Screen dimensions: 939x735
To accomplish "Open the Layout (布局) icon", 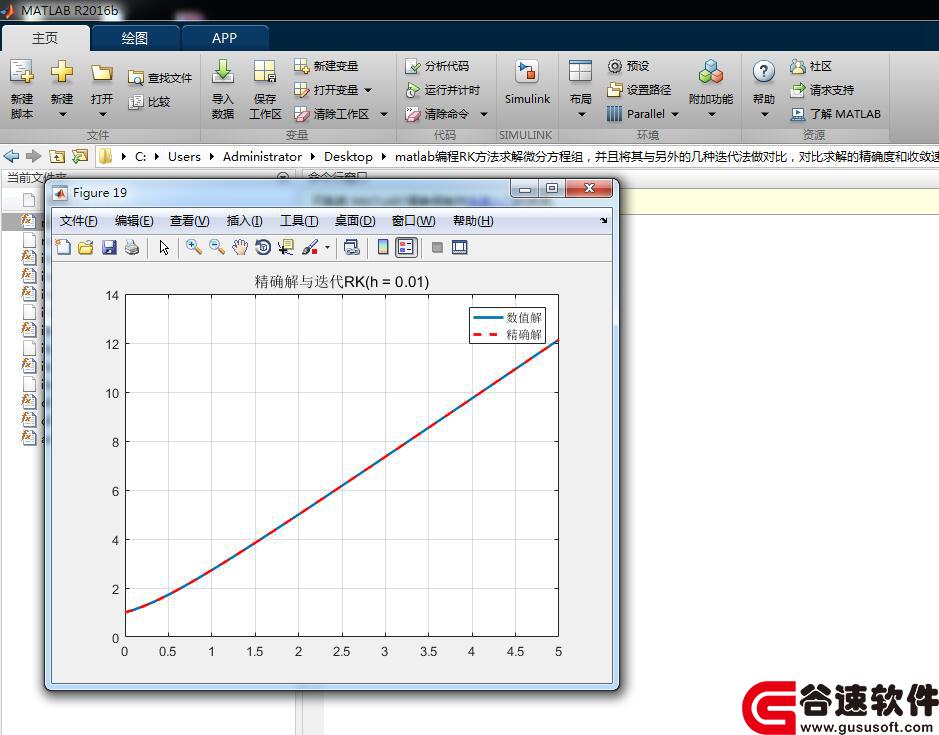I will (580, 71).
